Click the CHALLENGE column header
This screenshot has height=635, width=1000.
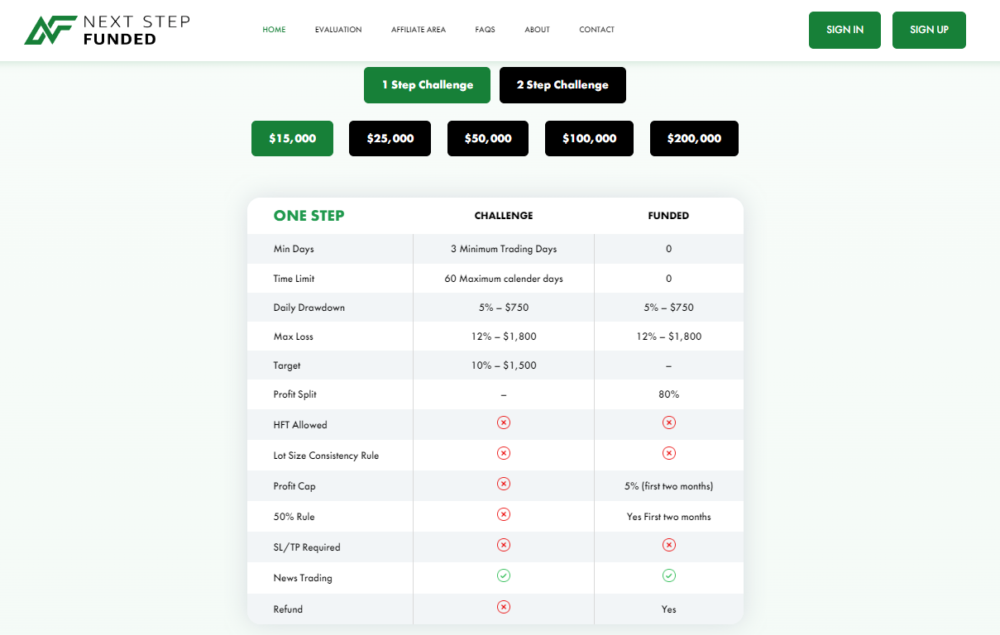point(503,215)
